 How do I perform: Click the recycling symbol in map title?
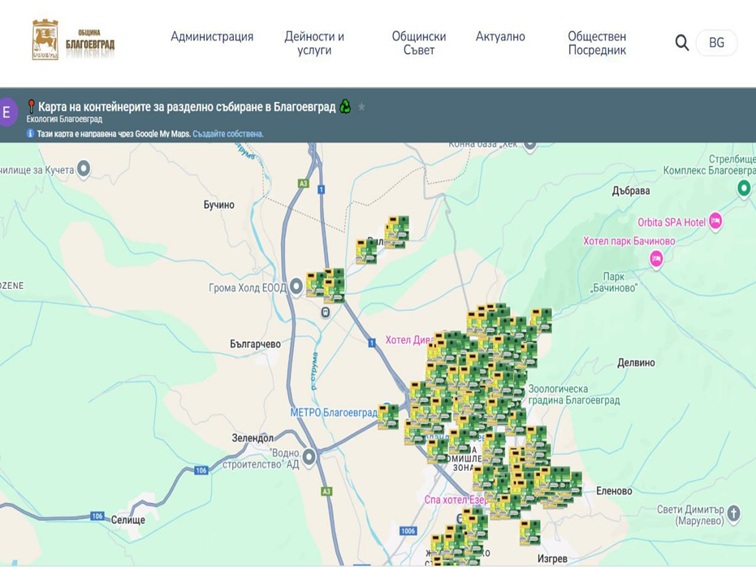(x=345, y=106)
